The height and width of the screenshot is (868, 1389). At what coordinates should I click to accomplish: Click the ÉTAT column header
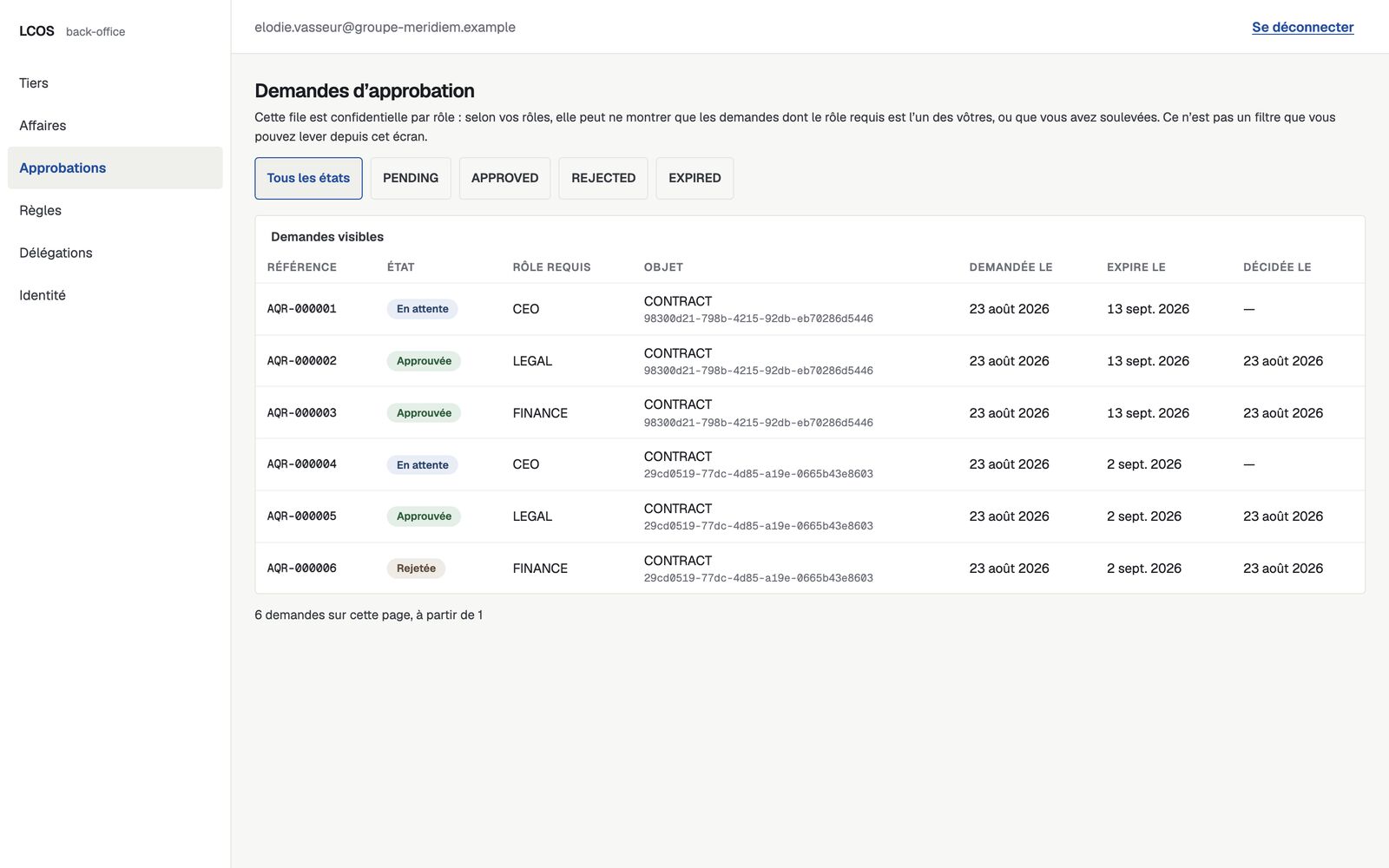400,267
